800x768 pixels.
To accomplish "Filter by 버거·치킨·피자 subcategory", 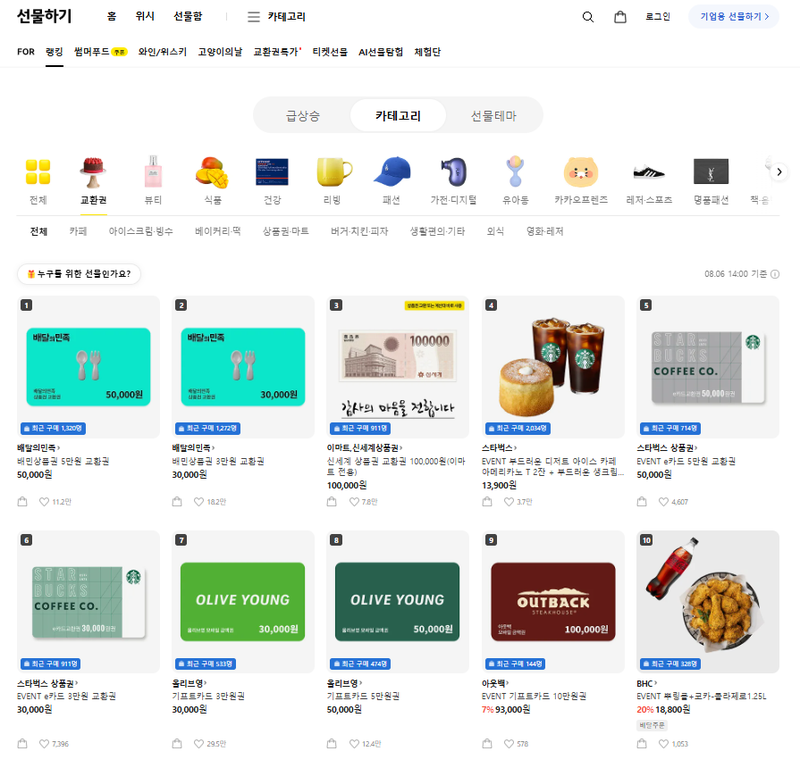I will click(x=359, y=231).
